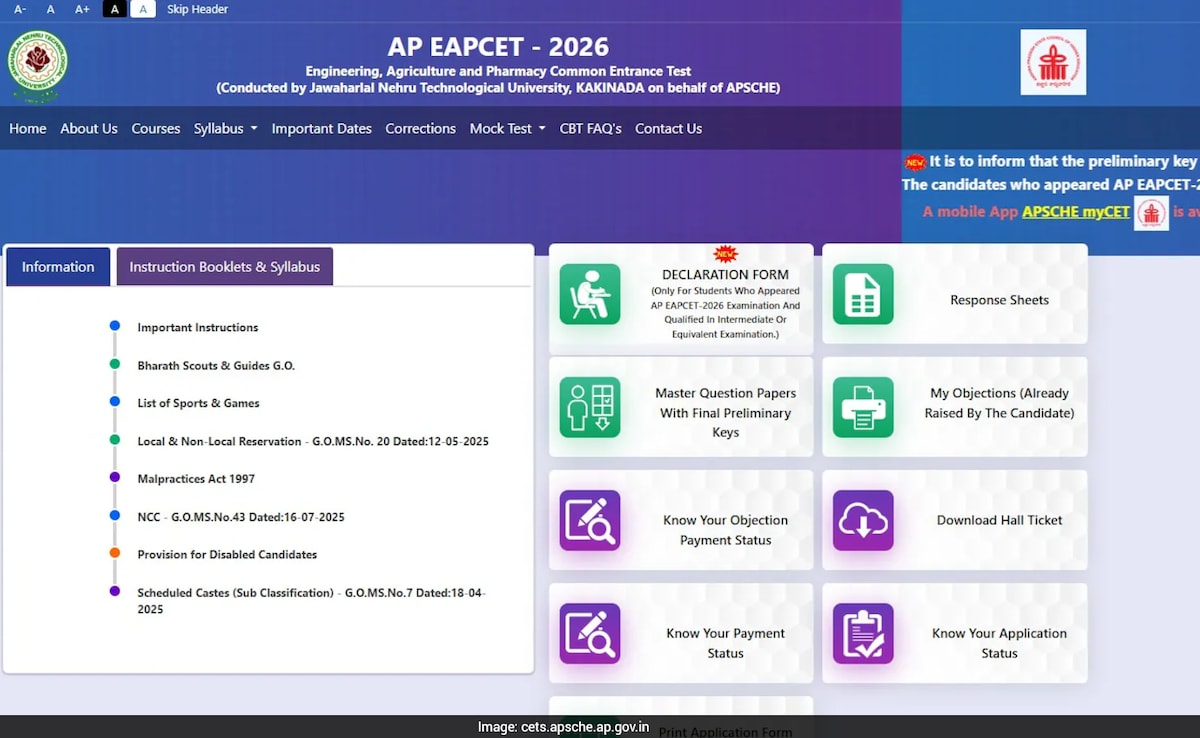Select the Information tab
Screen dimensions: 1200x738
58,266
